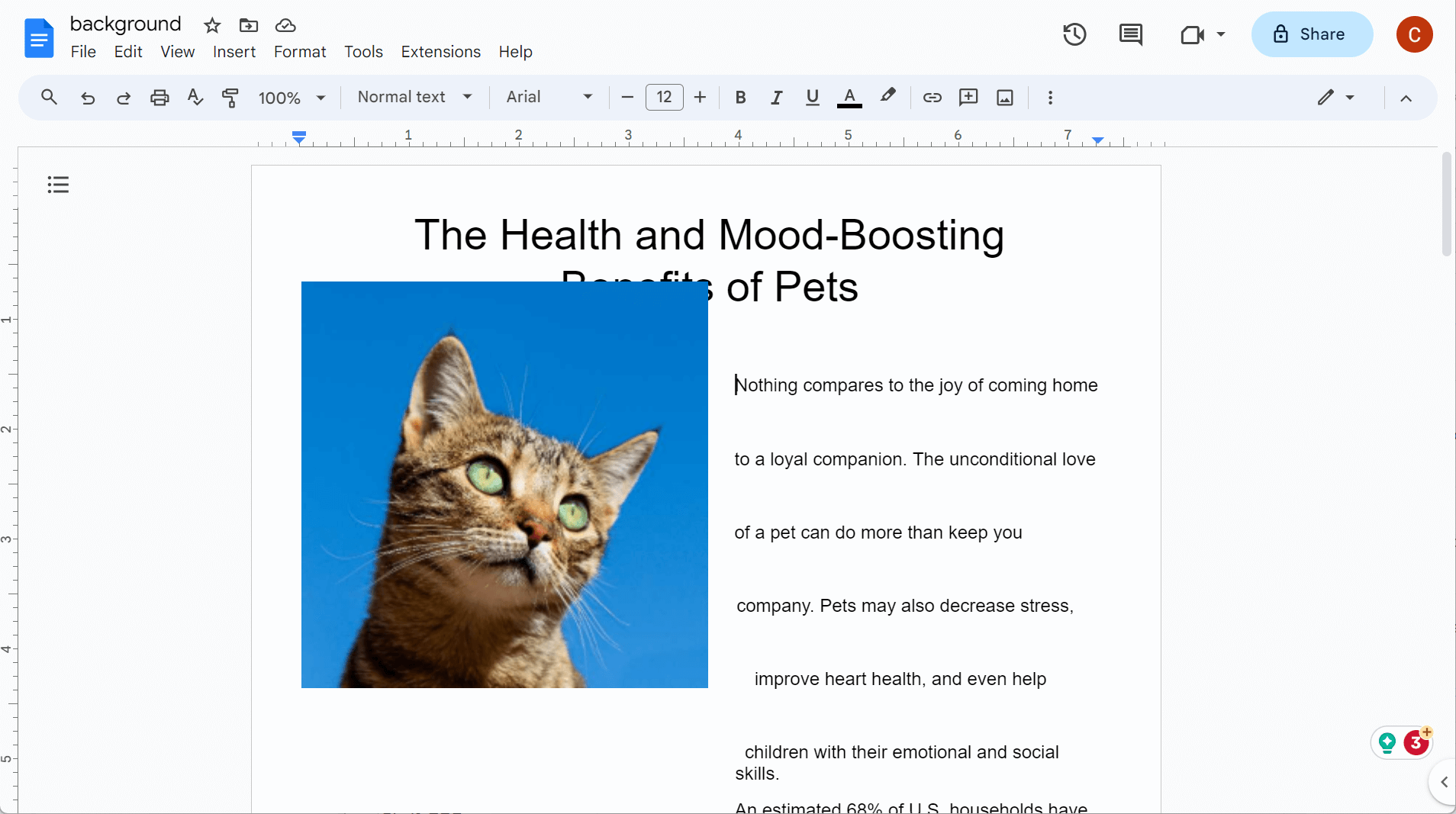Select the paint format tool
The image size is (1456, 814).
coord(230,97)
